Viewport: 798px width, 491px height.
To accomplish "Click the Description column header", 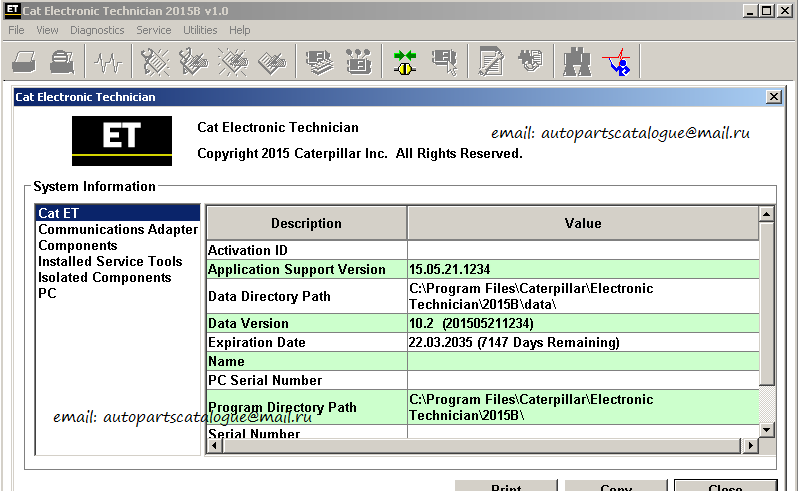I will (306, 223).
